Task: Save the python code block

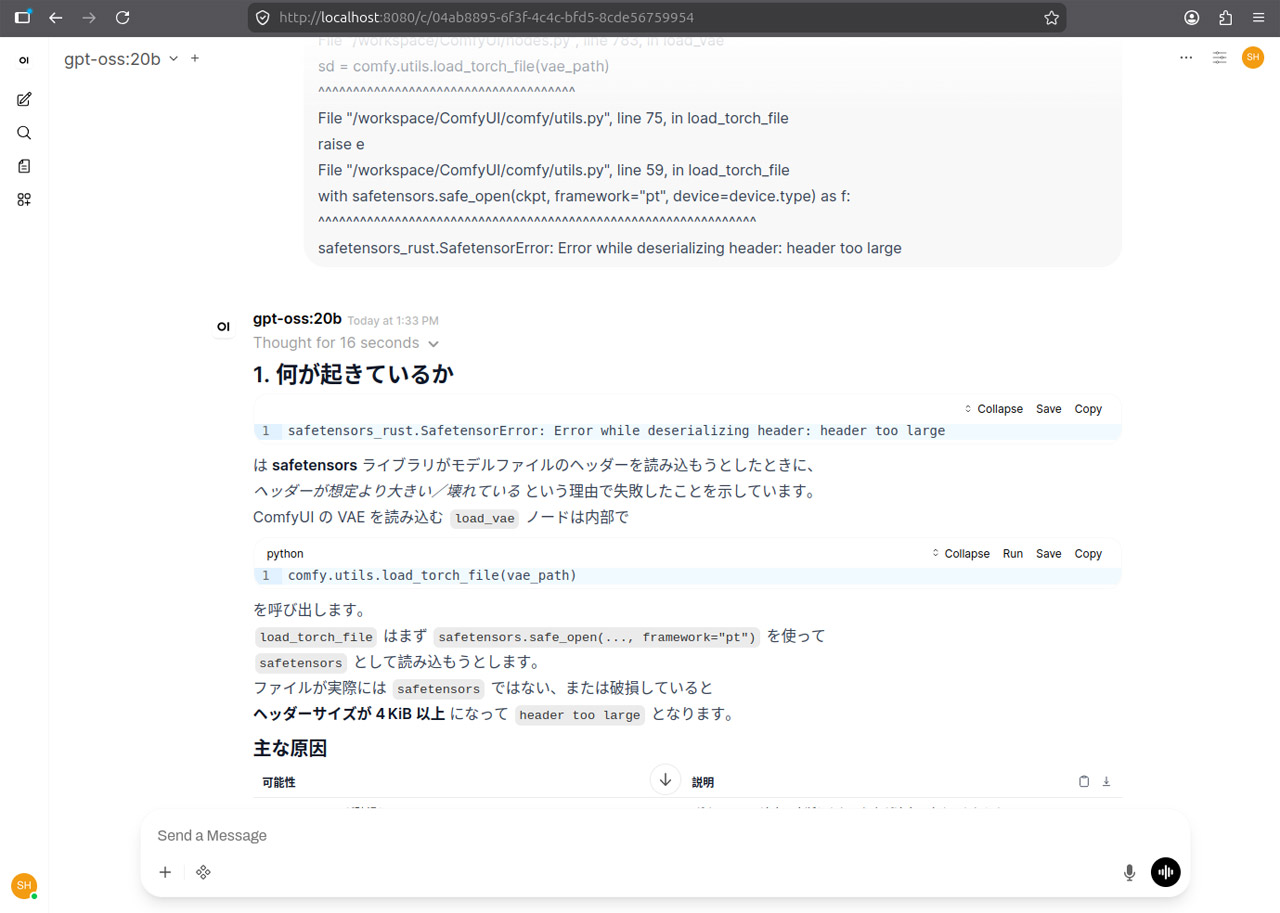Action: (x=1049, y=554)
